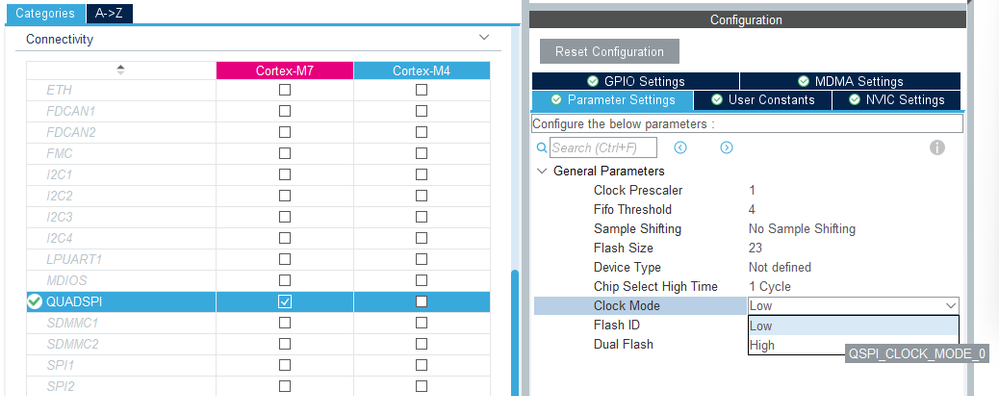Collapse the General Parameters section
The image size is (999, 396).
tap(542, 171)
